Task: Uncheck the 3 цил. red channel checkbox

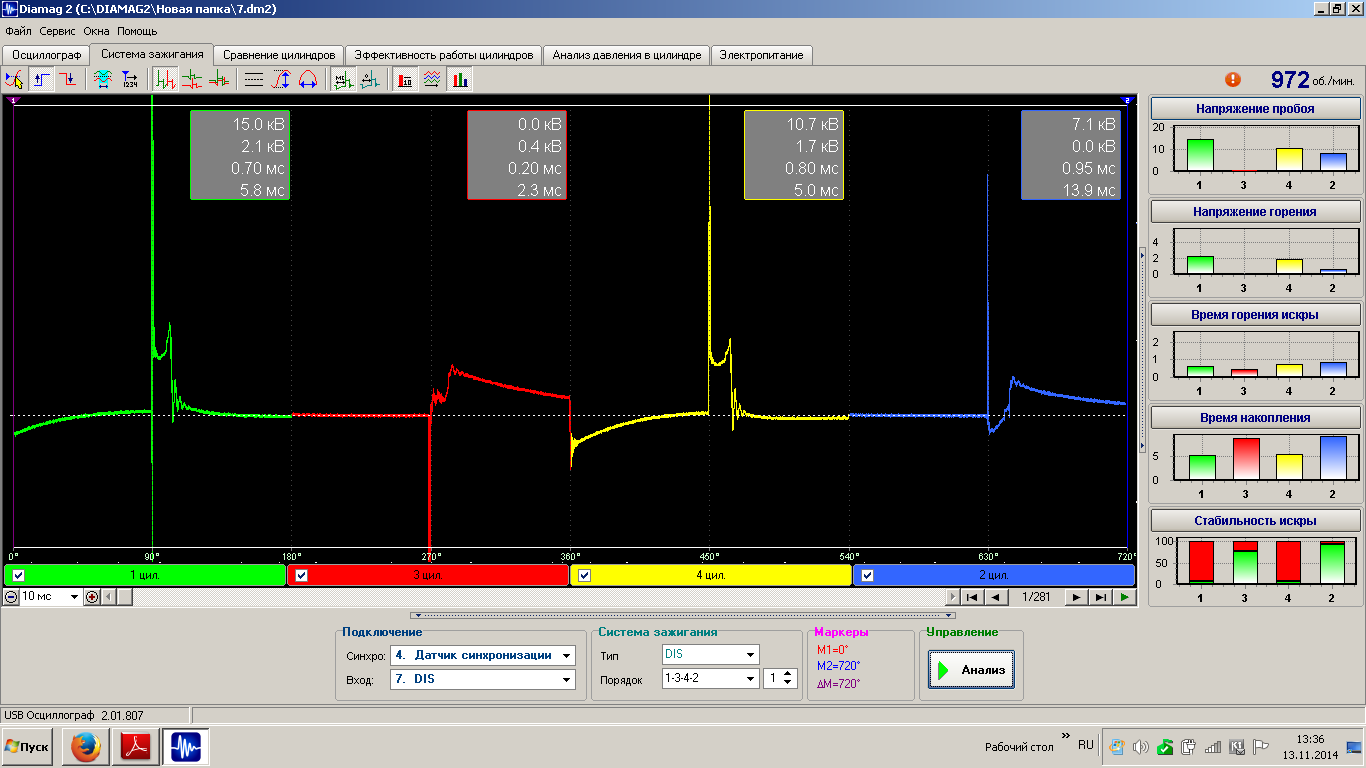Action: (302, 575)
